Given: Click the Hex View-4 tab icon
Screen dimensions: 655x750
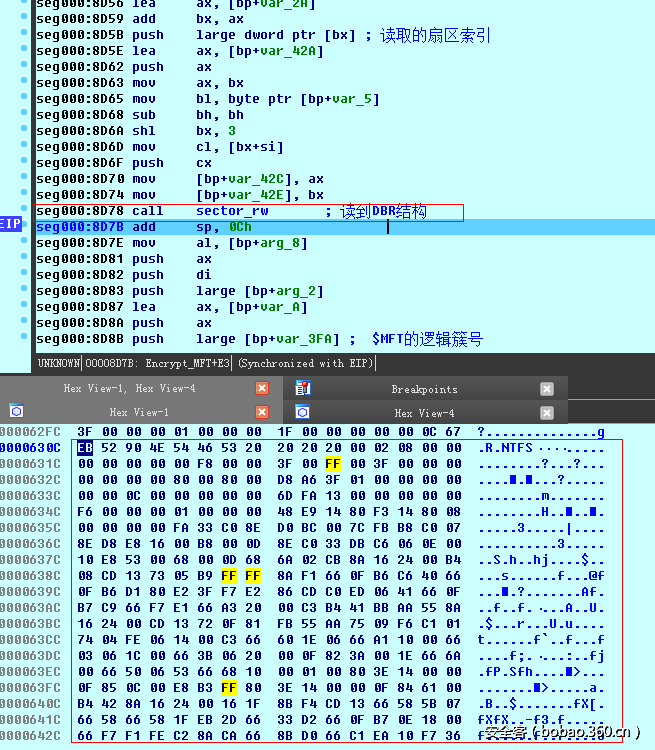Looking at the screenshot, I should (x=303, y=412).
